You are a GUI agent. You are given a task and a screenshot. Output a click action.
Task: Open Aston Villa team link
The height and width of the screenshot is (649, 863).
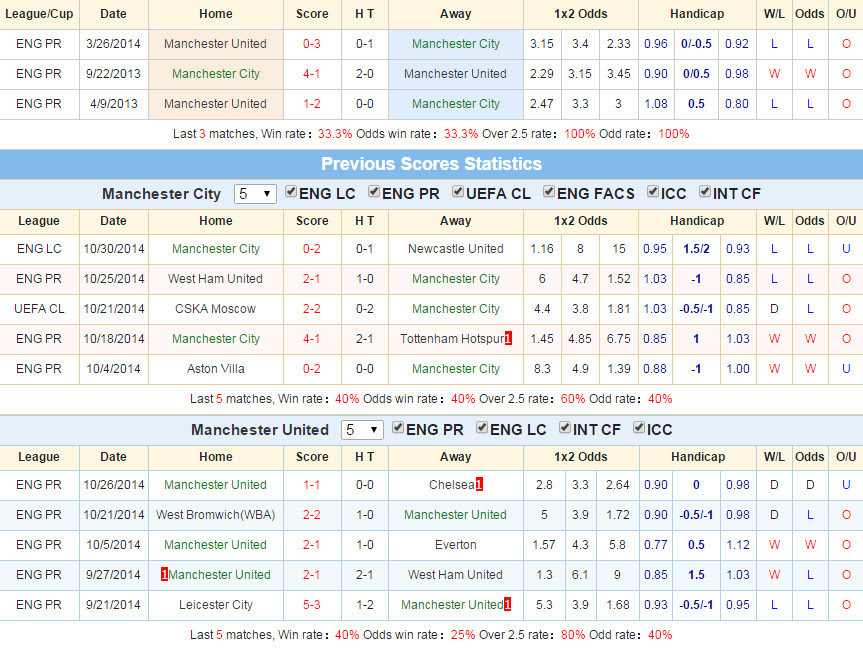(x=216, y=369)
